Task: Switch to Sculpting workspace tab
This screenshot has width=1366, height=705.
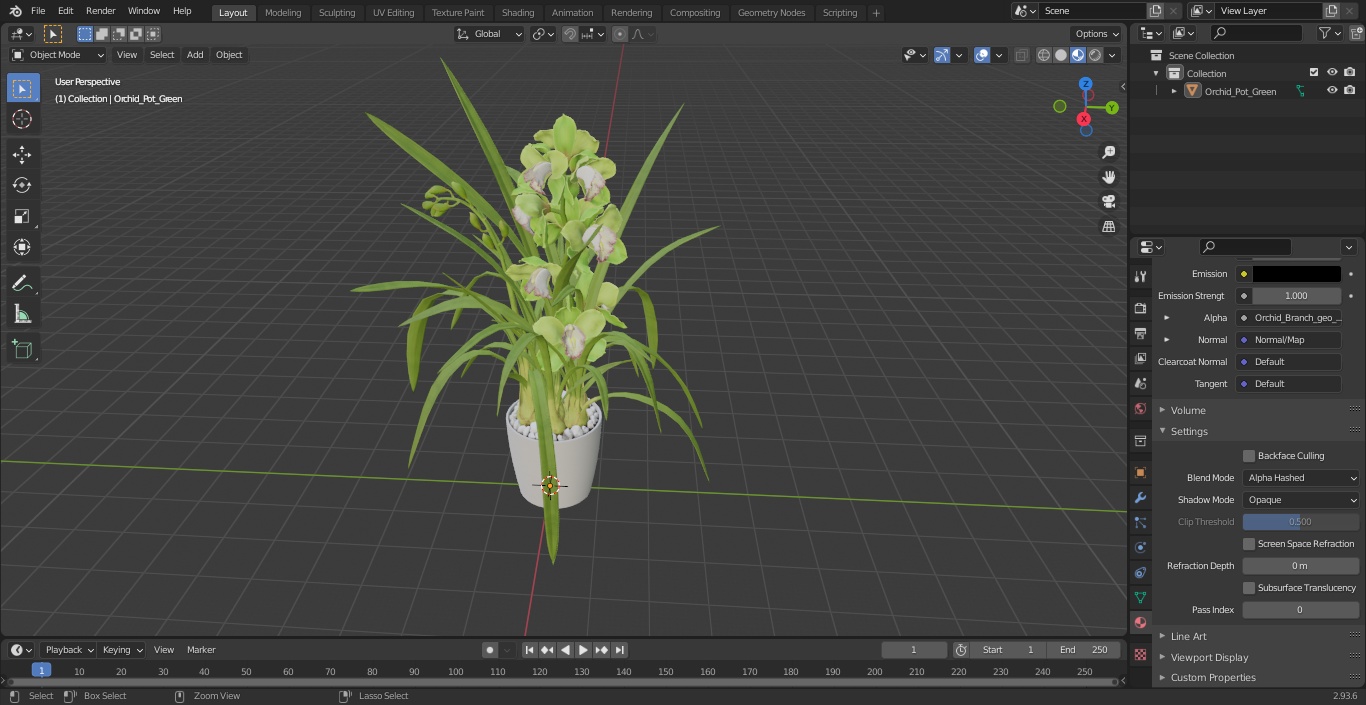Action: [x=337, y=13]
